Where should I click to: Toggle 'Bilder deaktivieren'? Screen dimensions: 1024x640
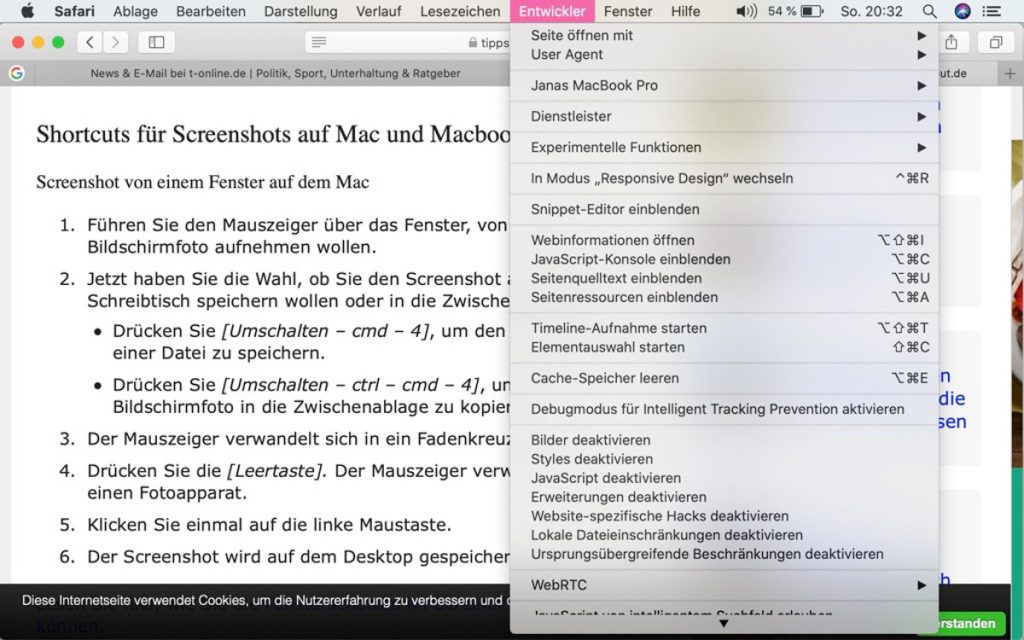[x=724, y=440]
